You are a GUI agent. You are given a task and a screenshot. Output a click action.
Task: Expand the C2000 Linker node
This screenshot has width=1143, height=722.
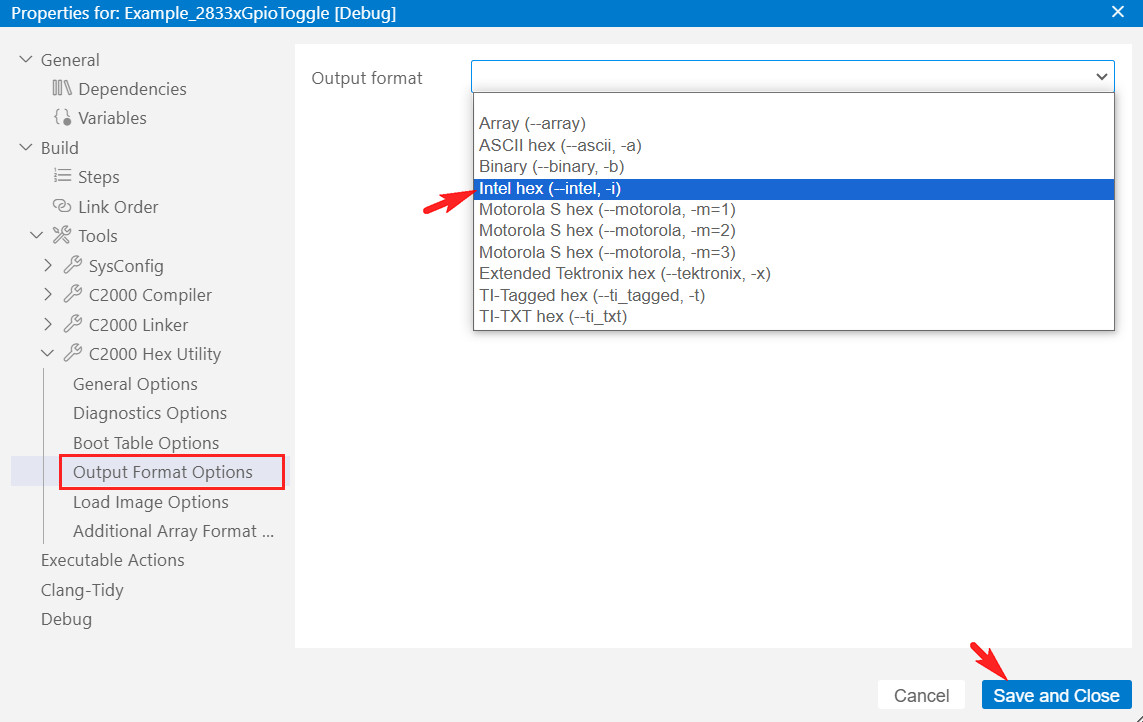pos(48,325)
